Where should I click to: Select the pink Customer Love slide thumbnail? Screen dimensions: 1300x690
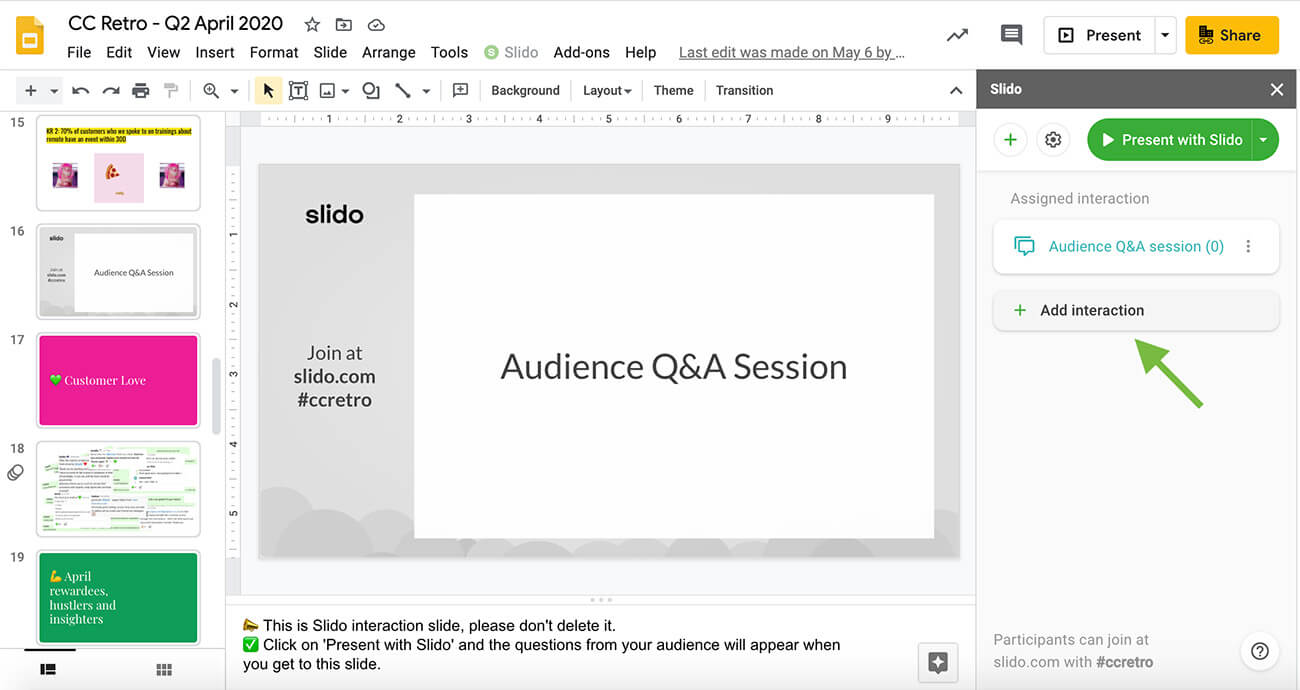(x=118, y=380)
